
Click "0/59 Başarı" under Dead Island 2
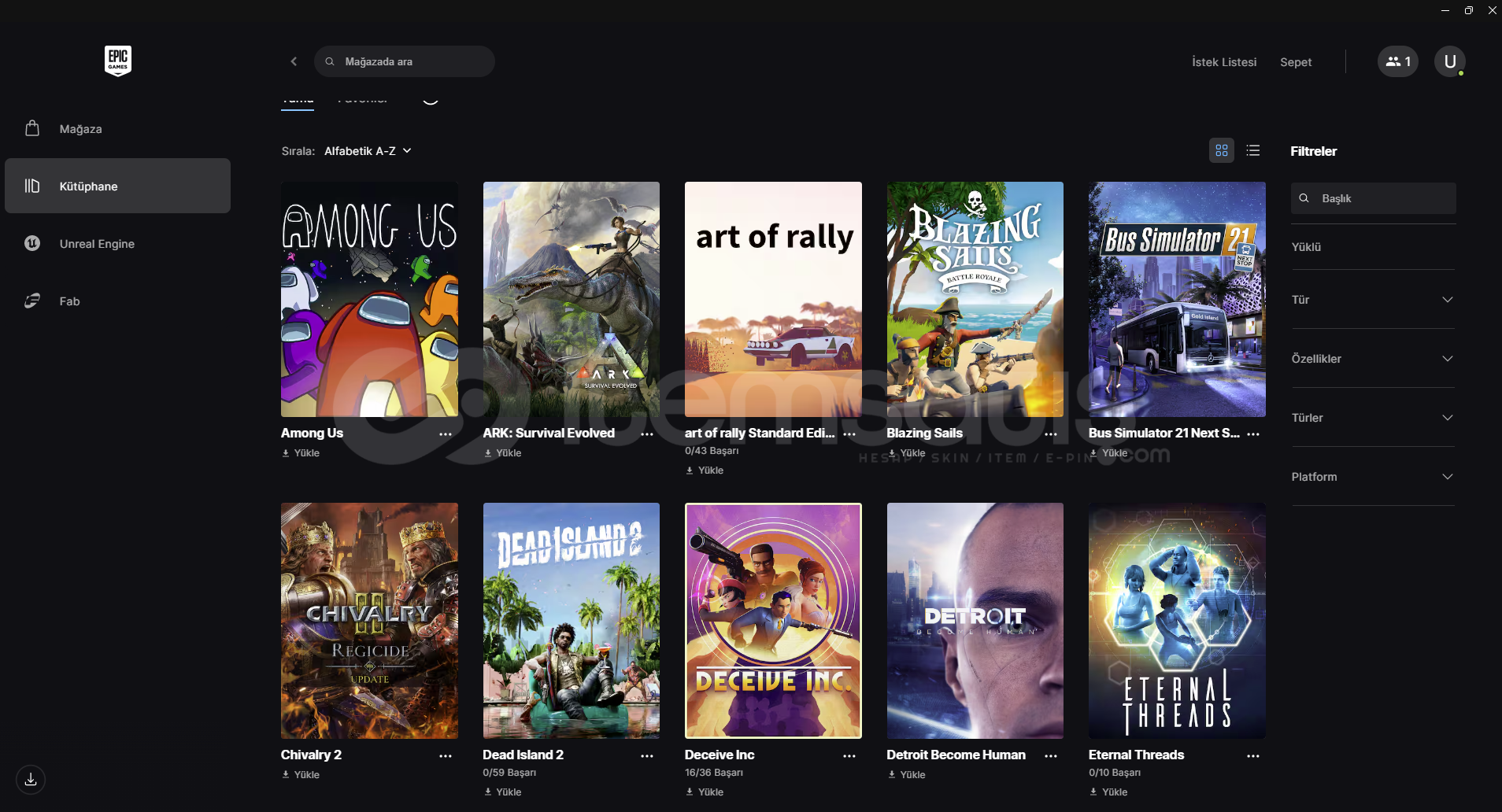(509, 773)
